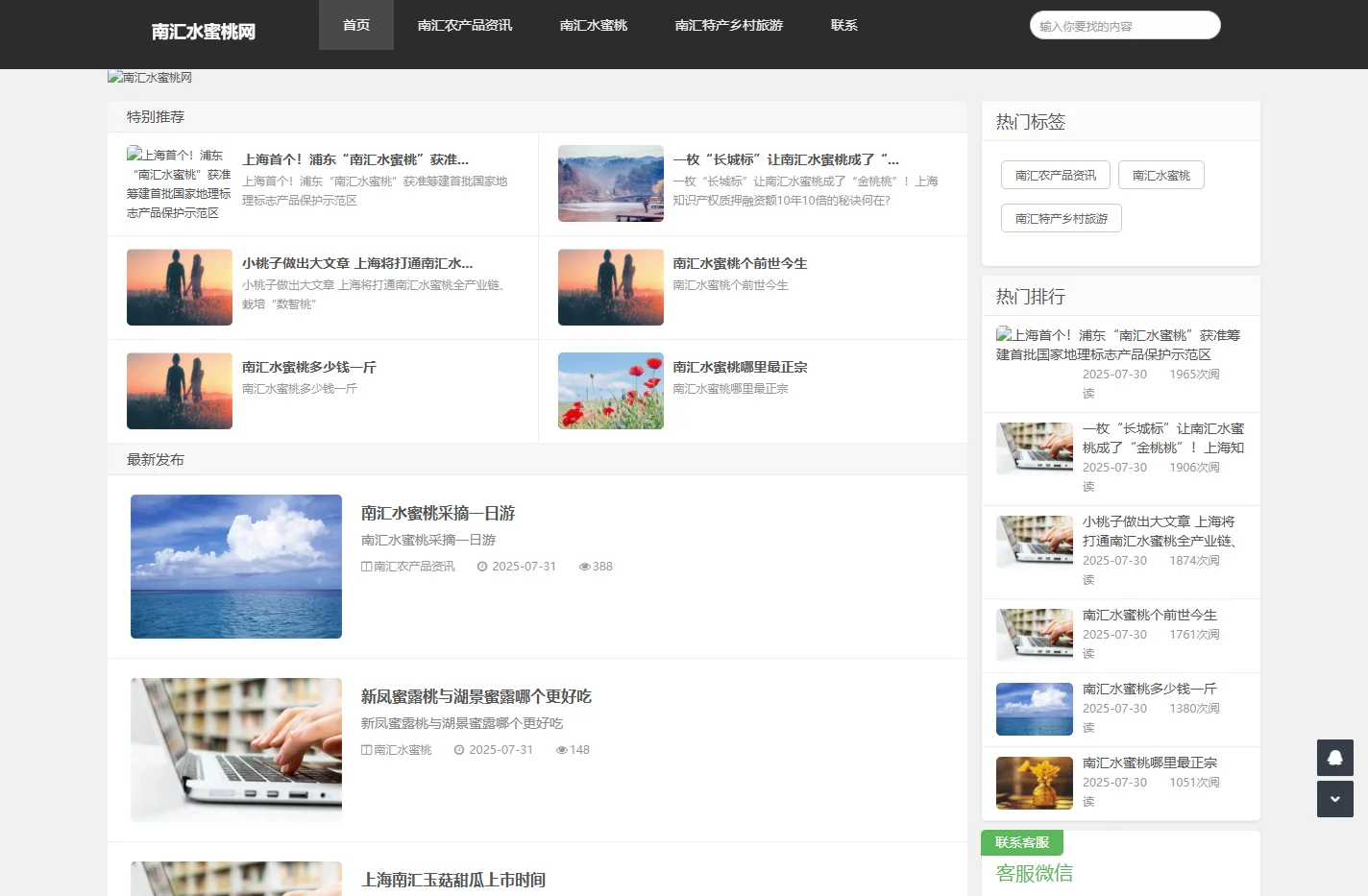Image resolution: width=1368 pixels, height=896 pixels.
Task: Open recommended article 南汇水蜜桃个前世今生
Action: tap(741, 263)
